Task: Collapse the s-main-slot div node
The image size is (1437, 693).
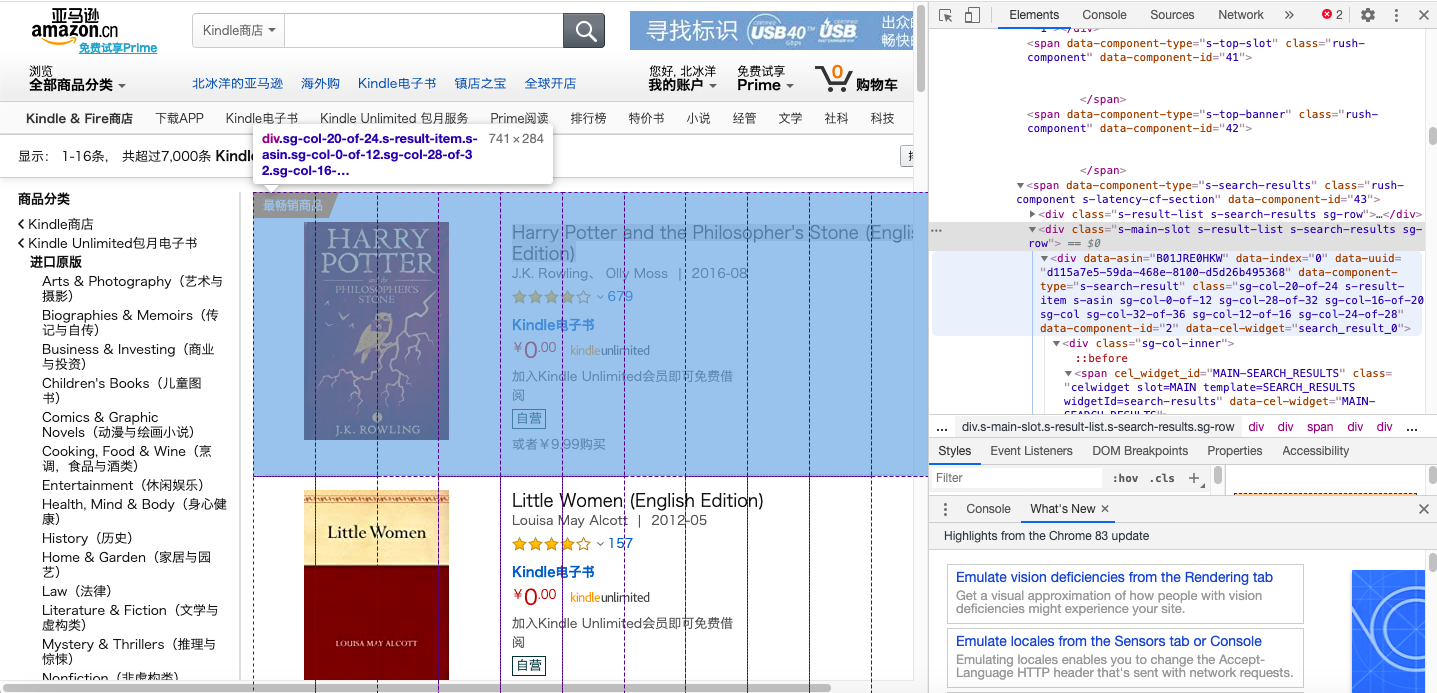Action: (x=1033, y=230)
